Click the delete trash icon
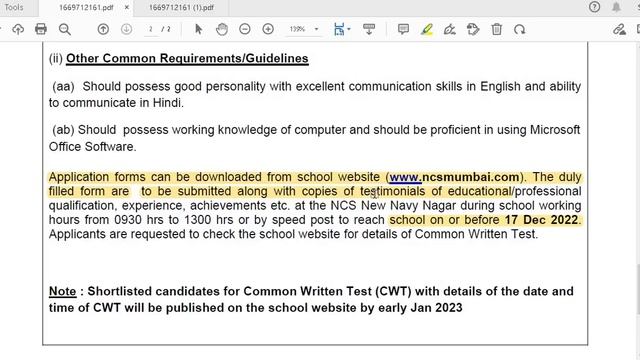Screen dimensions: 640x360 point(496,29)
